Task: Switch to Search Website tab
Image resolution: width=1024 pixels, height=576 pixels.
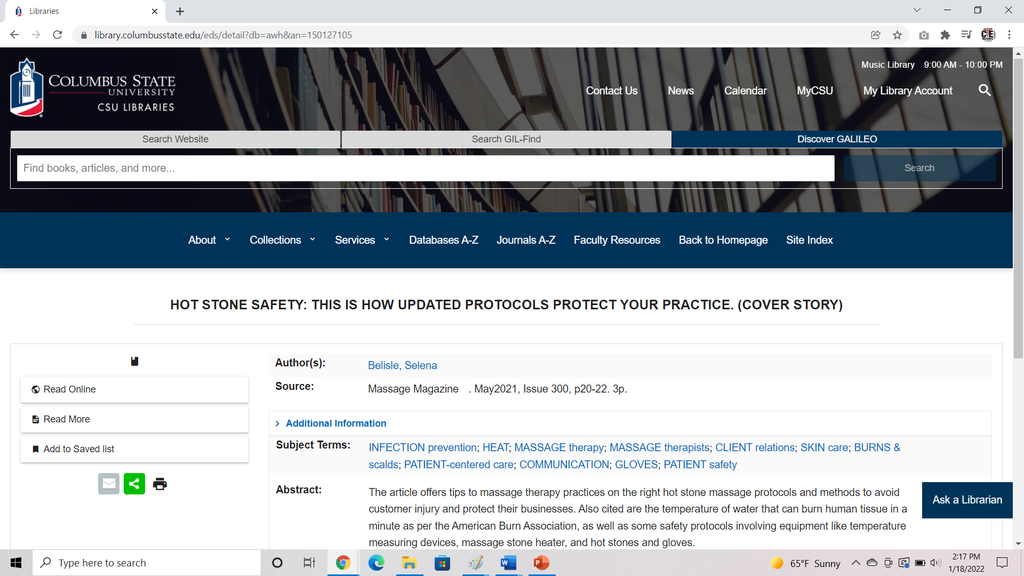Action: (175, 139)
